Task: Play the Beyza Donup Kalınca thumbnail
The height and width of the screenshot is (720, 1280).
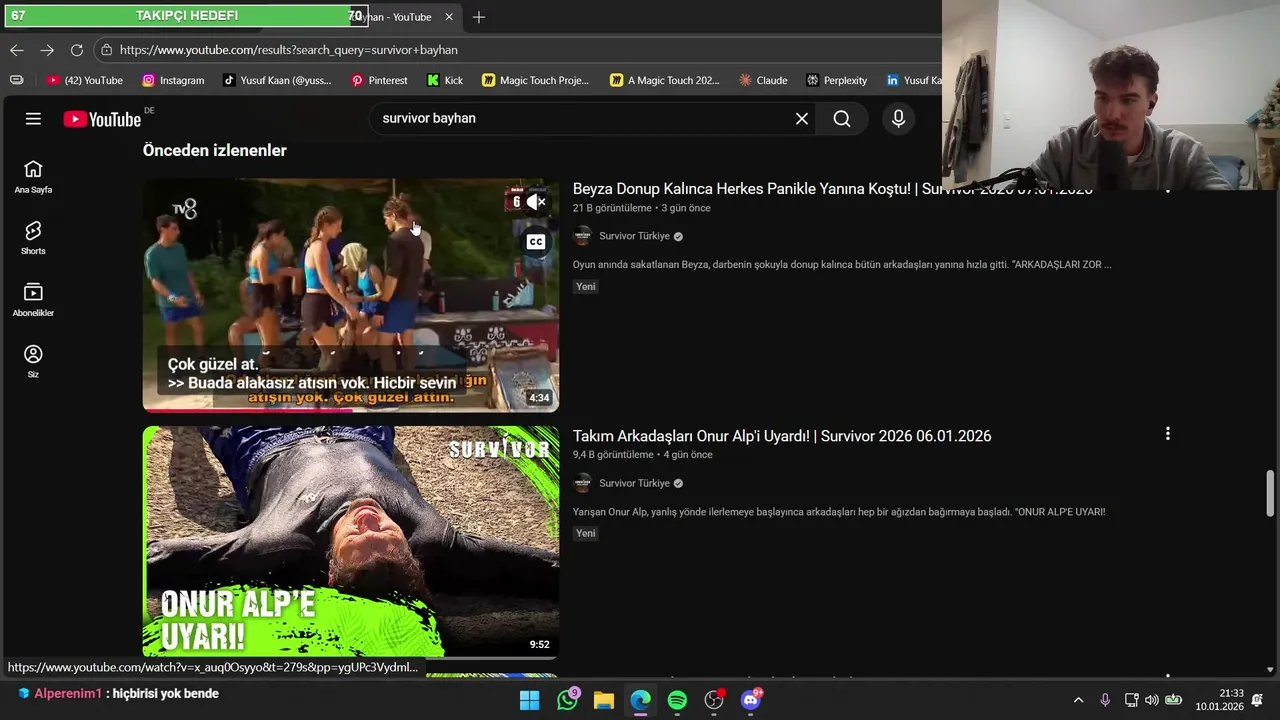Action: click(351, 295)
